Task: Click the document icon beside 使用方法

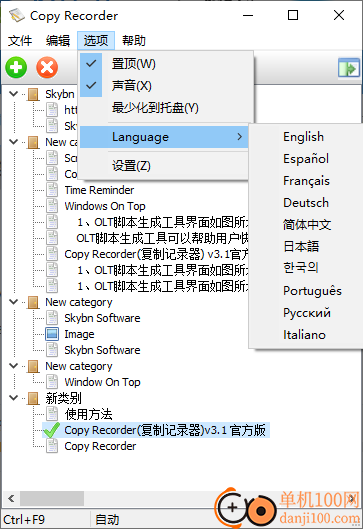Action: 52,414
